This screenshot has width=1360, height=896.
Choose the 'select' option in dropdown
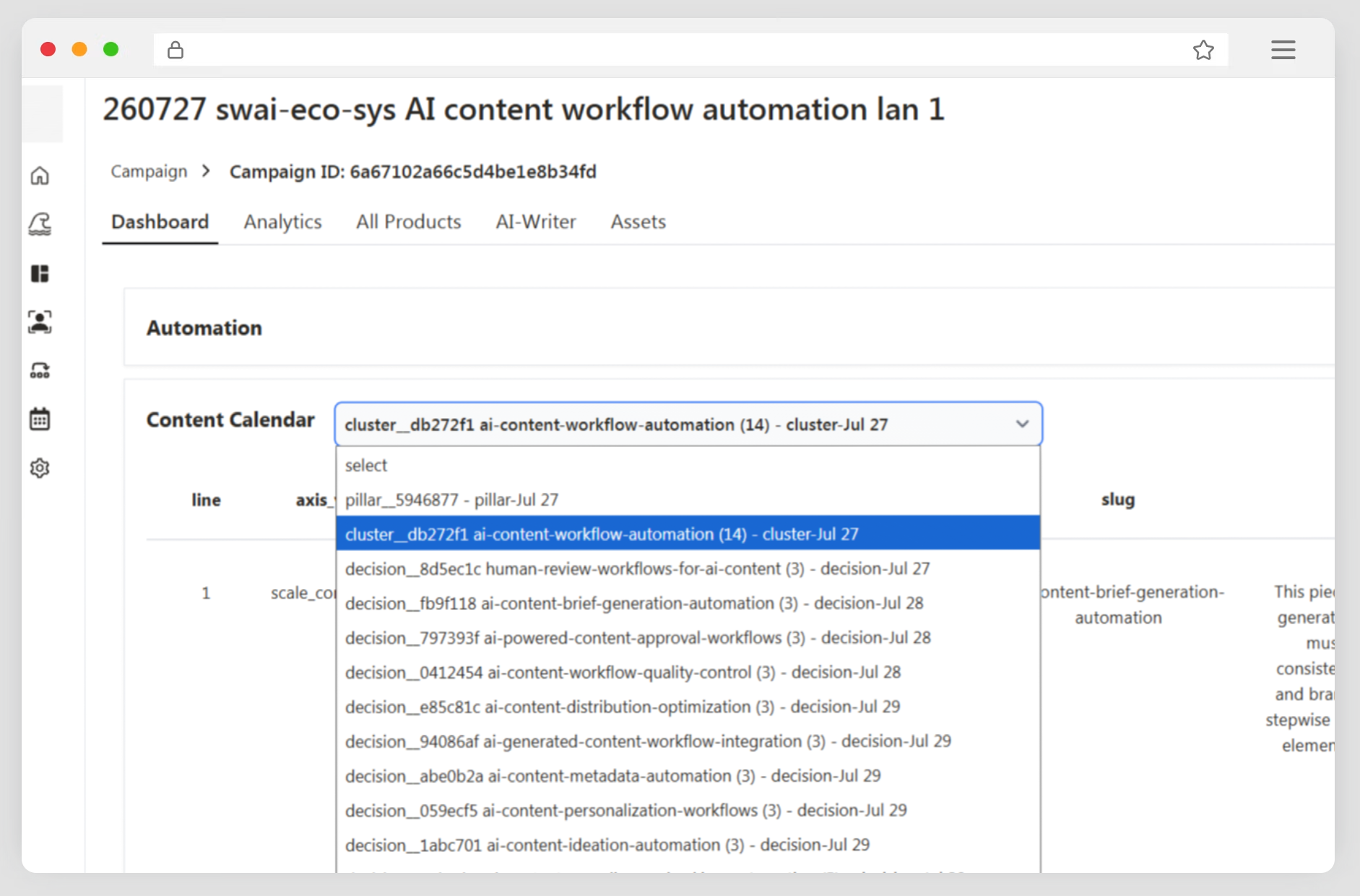click(x=688, y=465)
